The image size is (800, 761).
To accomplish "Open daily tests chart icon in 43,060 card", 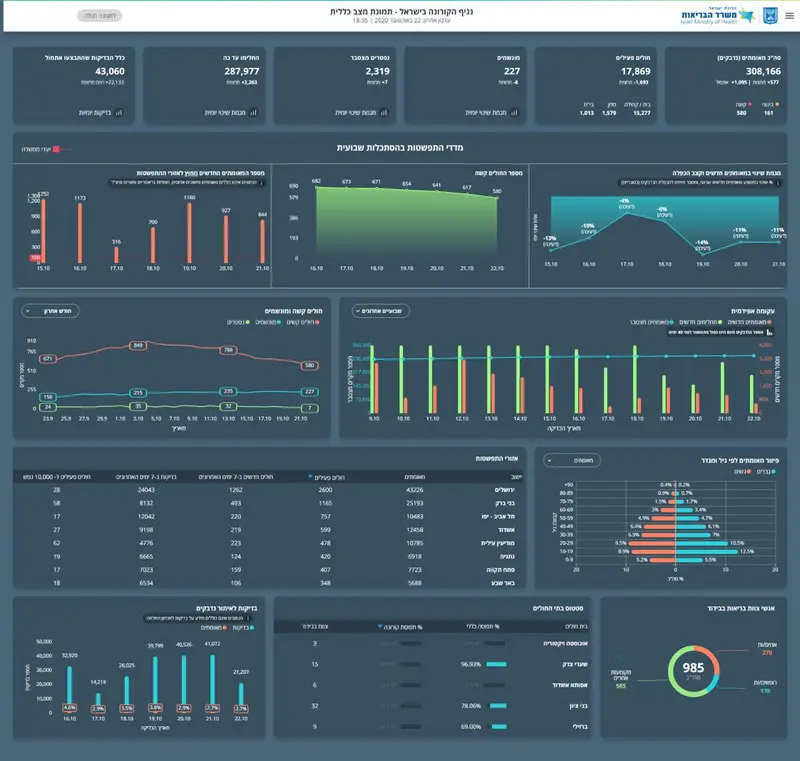I will [119, 112].
